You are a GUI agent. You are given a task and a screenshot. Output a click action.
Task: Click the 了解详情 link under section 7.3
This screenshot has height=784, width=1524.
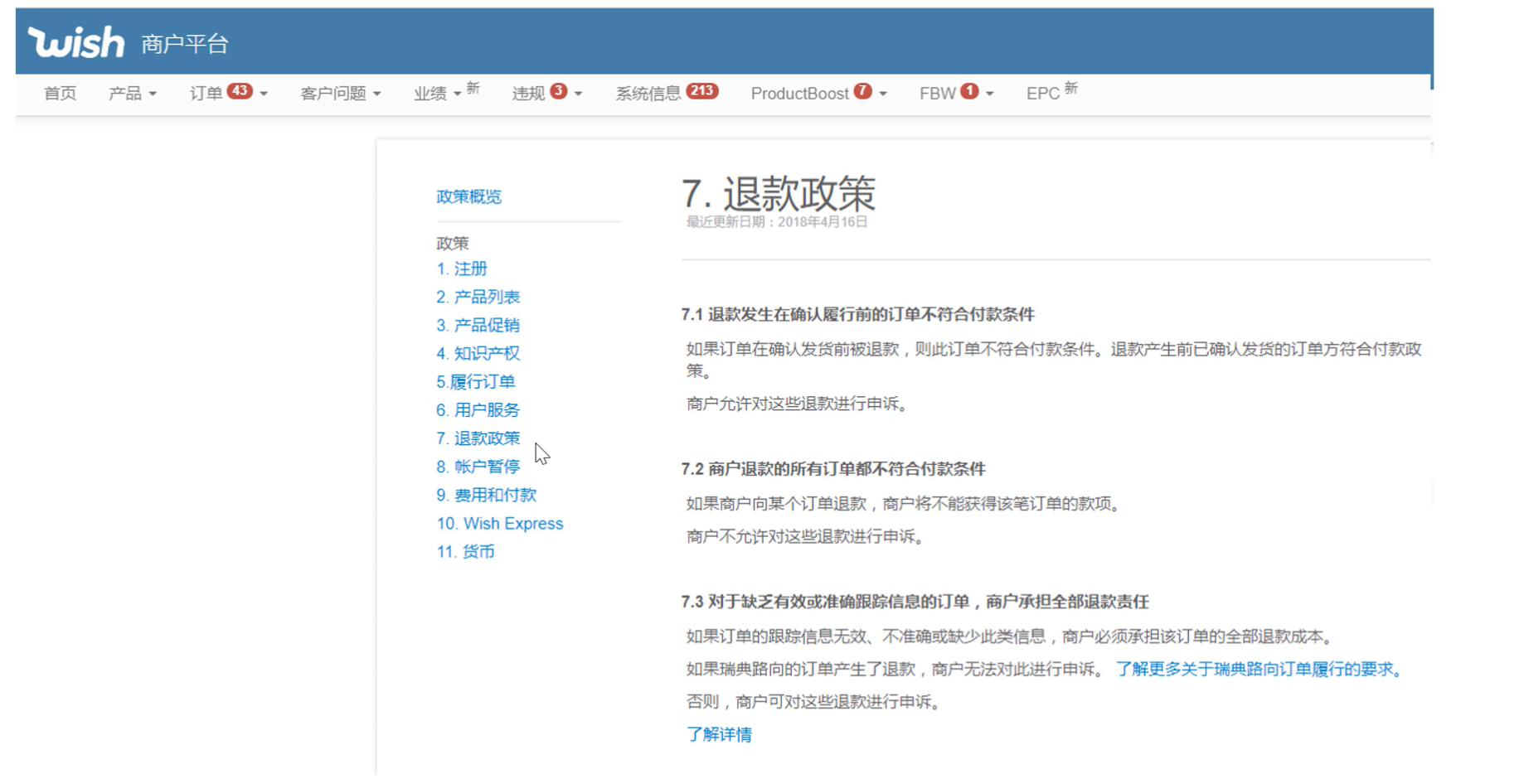pos(719,735)
